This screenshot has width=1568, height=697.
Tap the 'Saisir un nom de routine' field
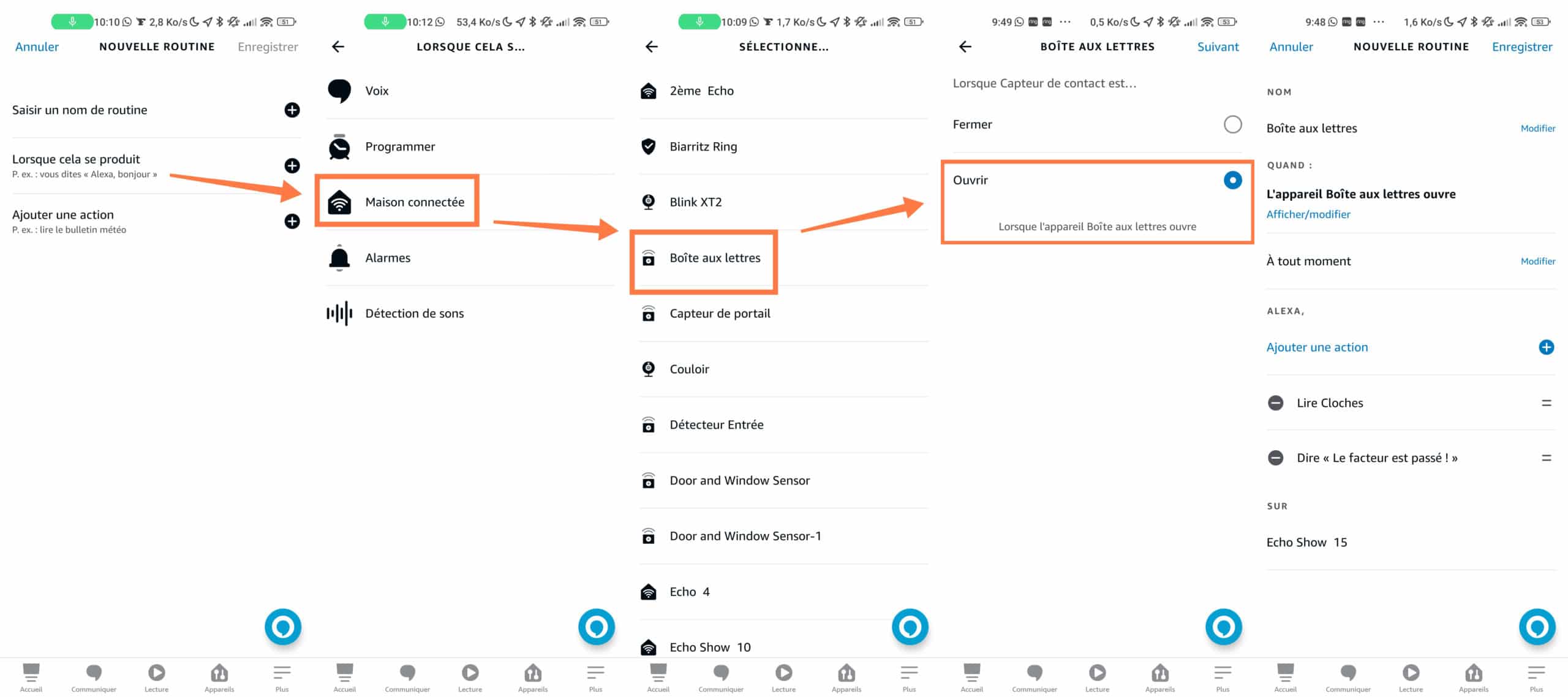(x=156, y=110)
